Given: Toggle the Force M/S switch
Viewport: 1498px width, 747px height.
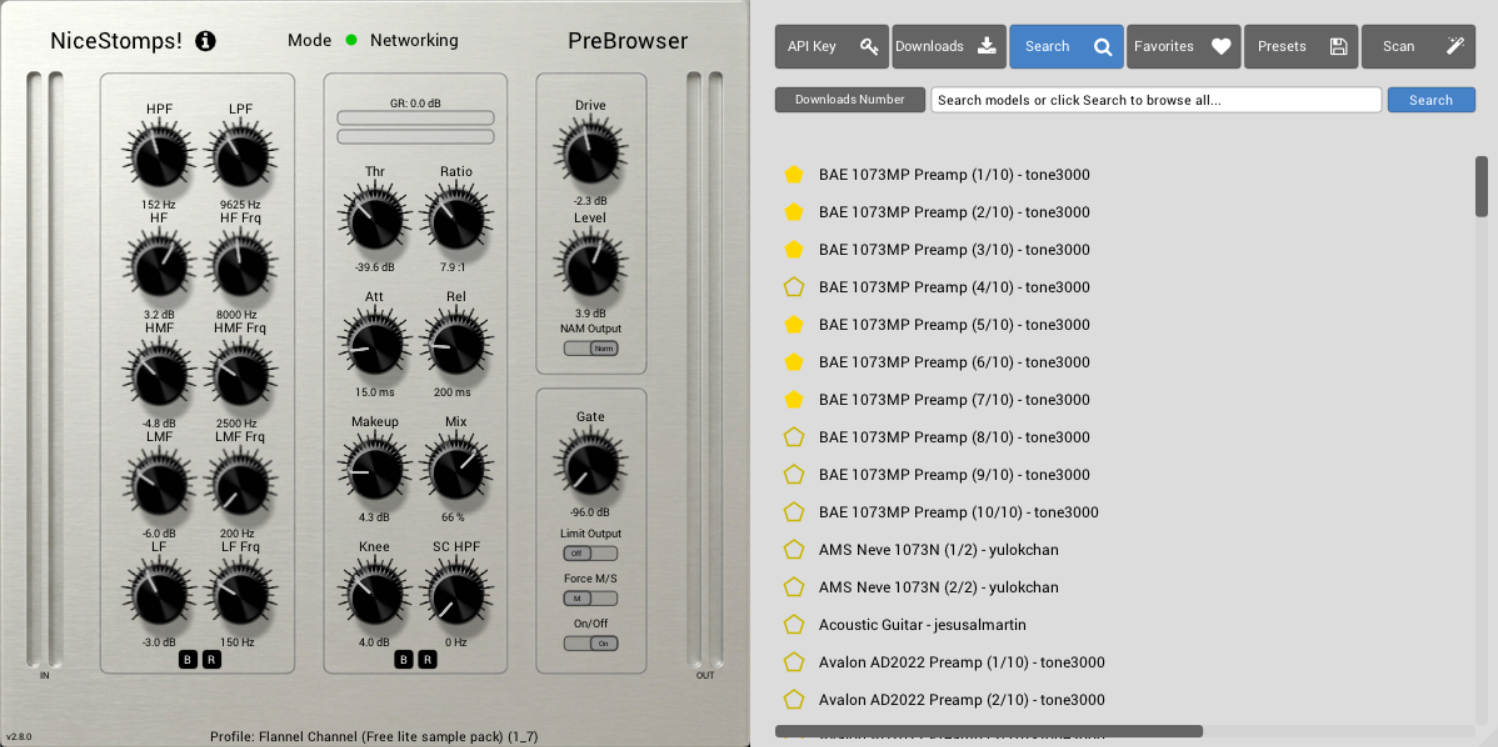Looking at the screenshot, I should (x=591, y=598).
